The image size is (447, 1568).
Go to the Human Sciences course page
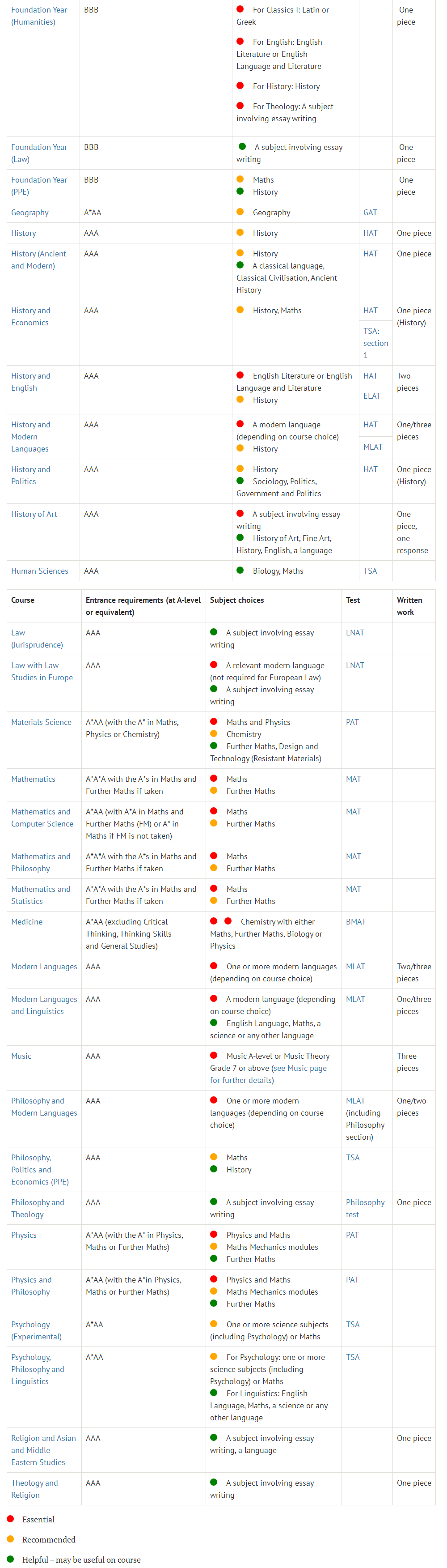39,571
